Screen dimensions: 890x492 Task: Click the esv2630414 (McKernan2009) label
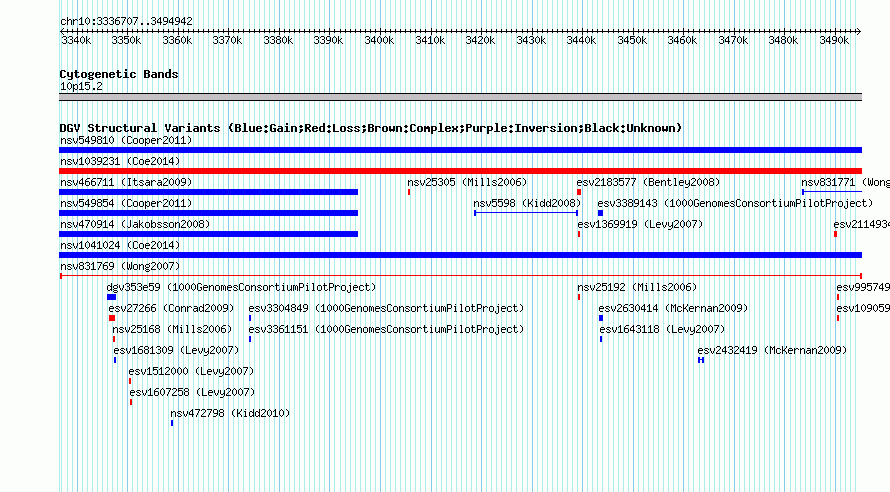pyautogui.click(x=673, y=308)
